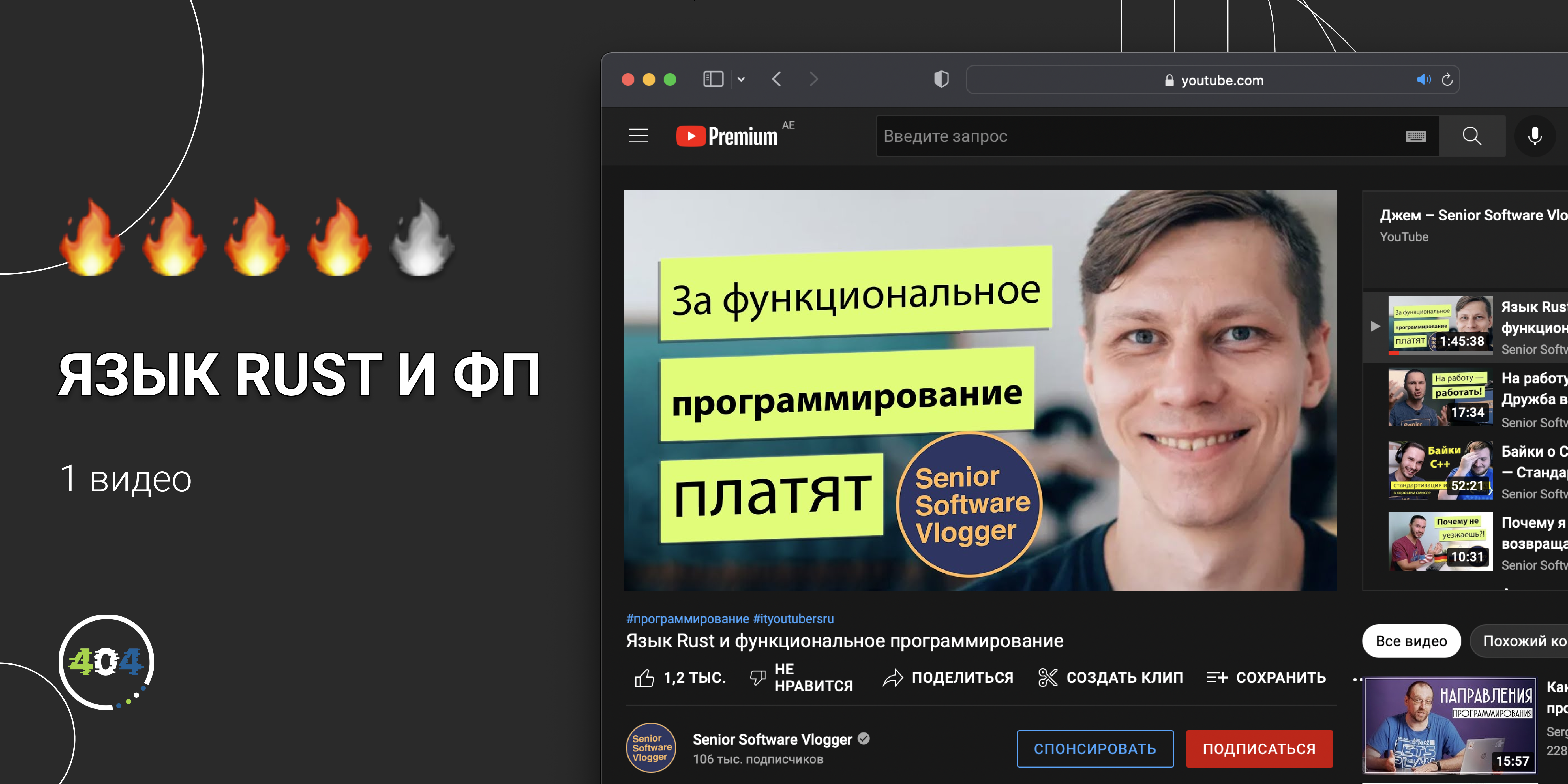Select 'Все видео' filter chip
The width and height of the screenshot is (1568, 784).
1411,641
